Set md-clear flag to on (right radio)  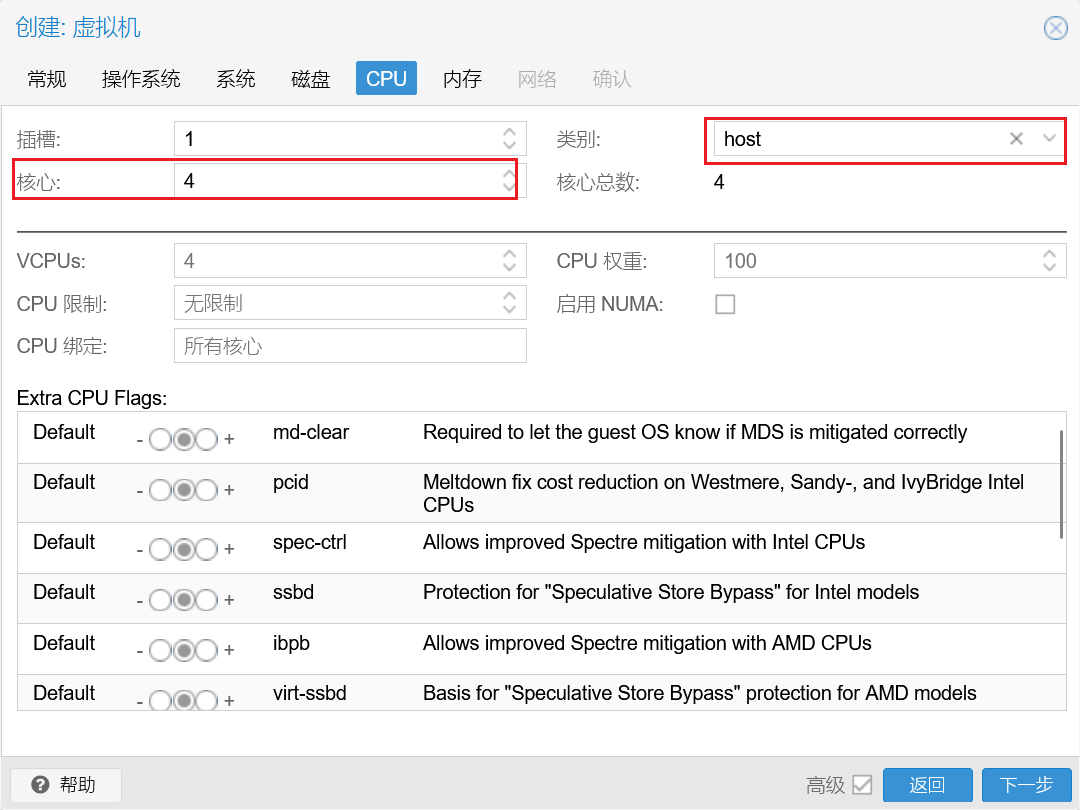point(207,439)
